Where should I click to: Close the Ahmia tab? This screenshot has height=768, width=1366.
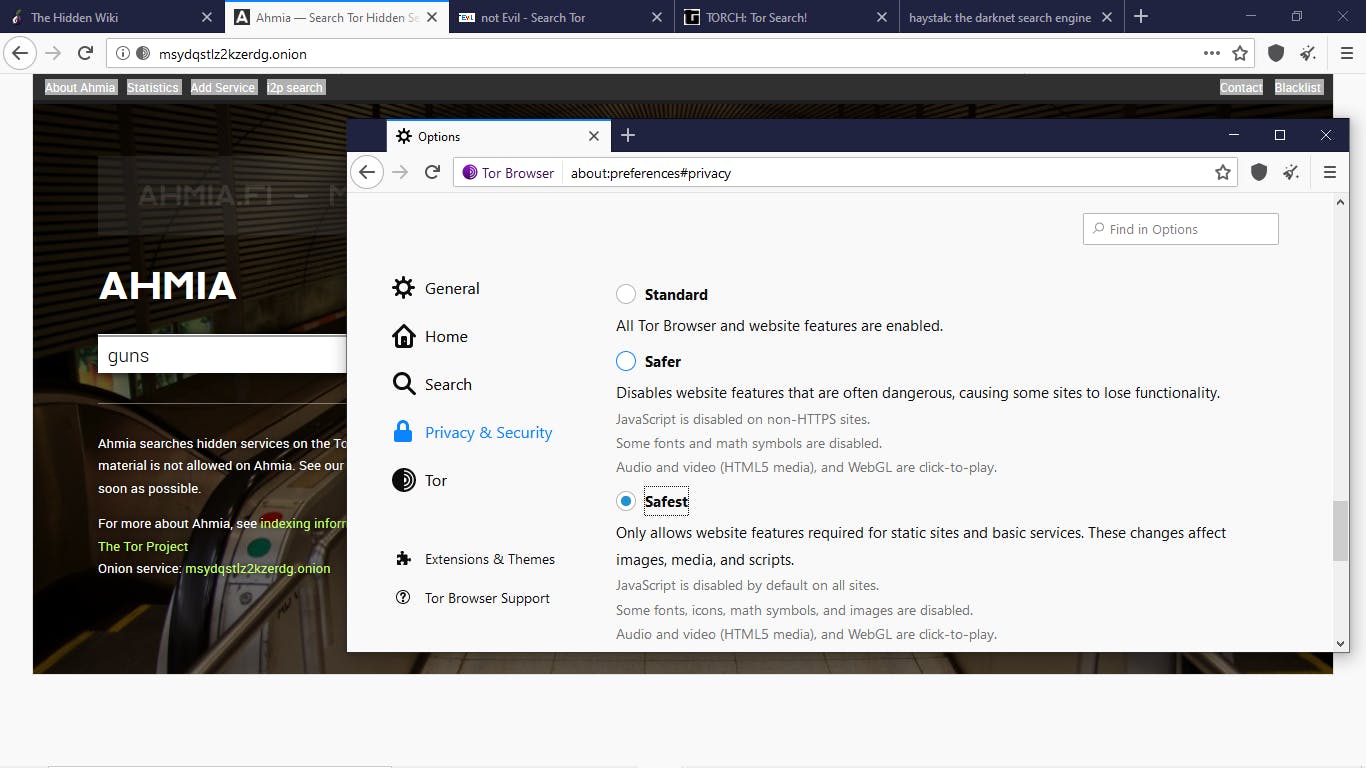click(432, 17)
